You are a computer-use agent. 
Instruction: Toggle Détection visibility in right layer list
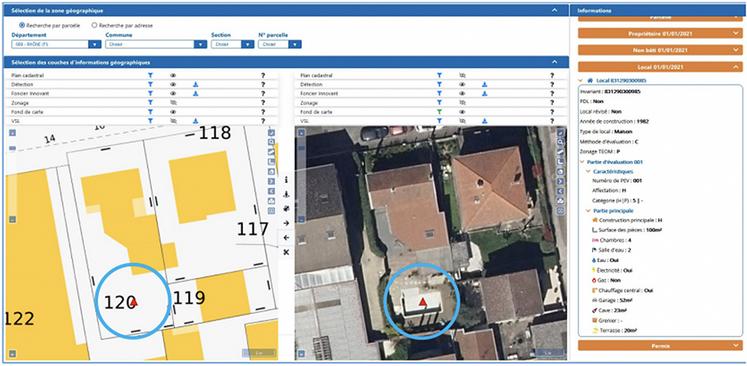point(462,84)
